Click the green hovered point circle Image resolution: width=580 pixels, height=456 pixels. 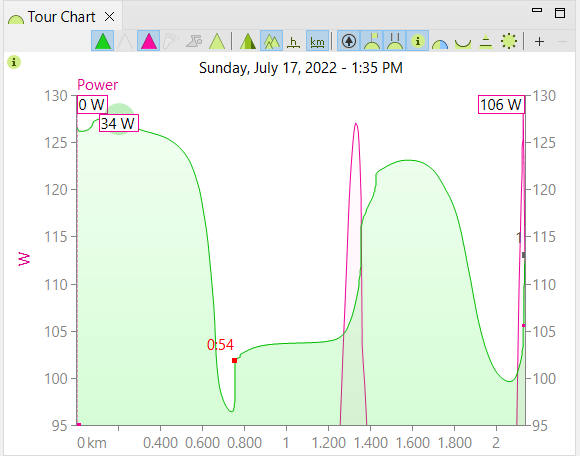(x=119, y=119)
